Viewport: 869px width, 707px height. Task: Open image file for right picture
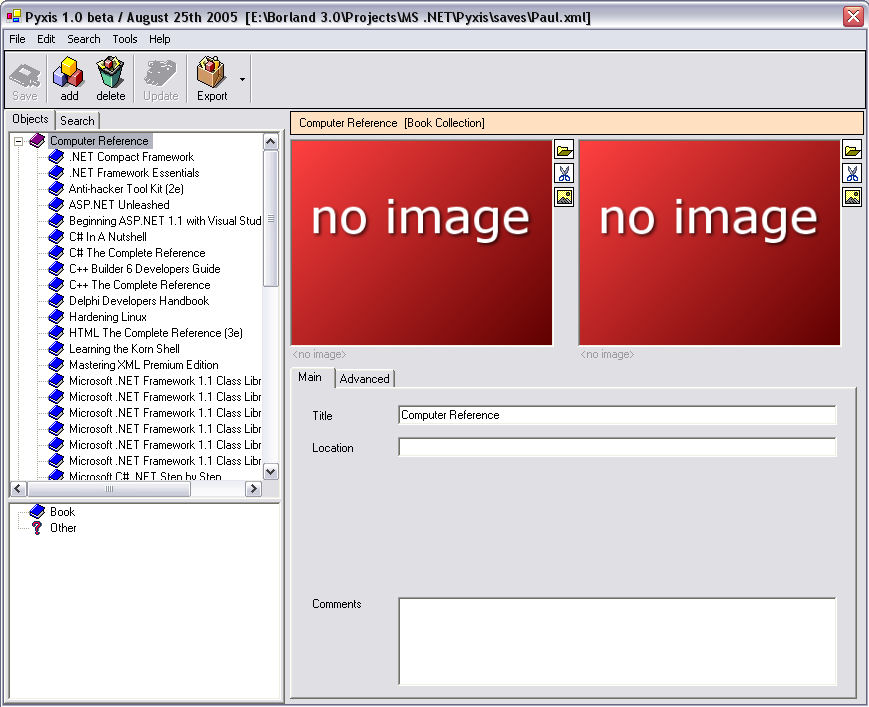coord(852,150)
